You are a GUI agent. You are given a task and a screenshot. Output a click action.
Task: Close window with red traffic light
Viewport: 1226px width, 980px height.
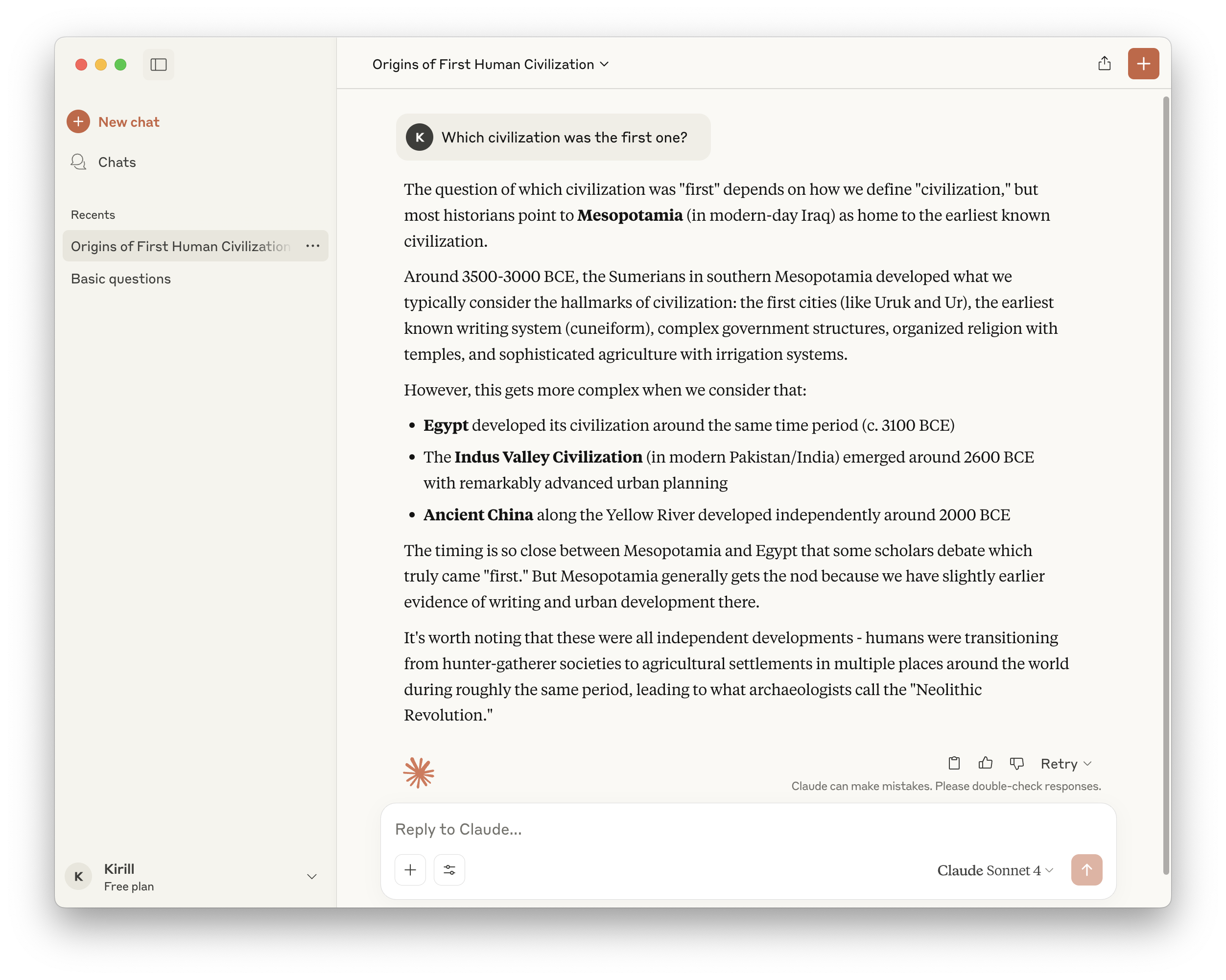[81, 64]
